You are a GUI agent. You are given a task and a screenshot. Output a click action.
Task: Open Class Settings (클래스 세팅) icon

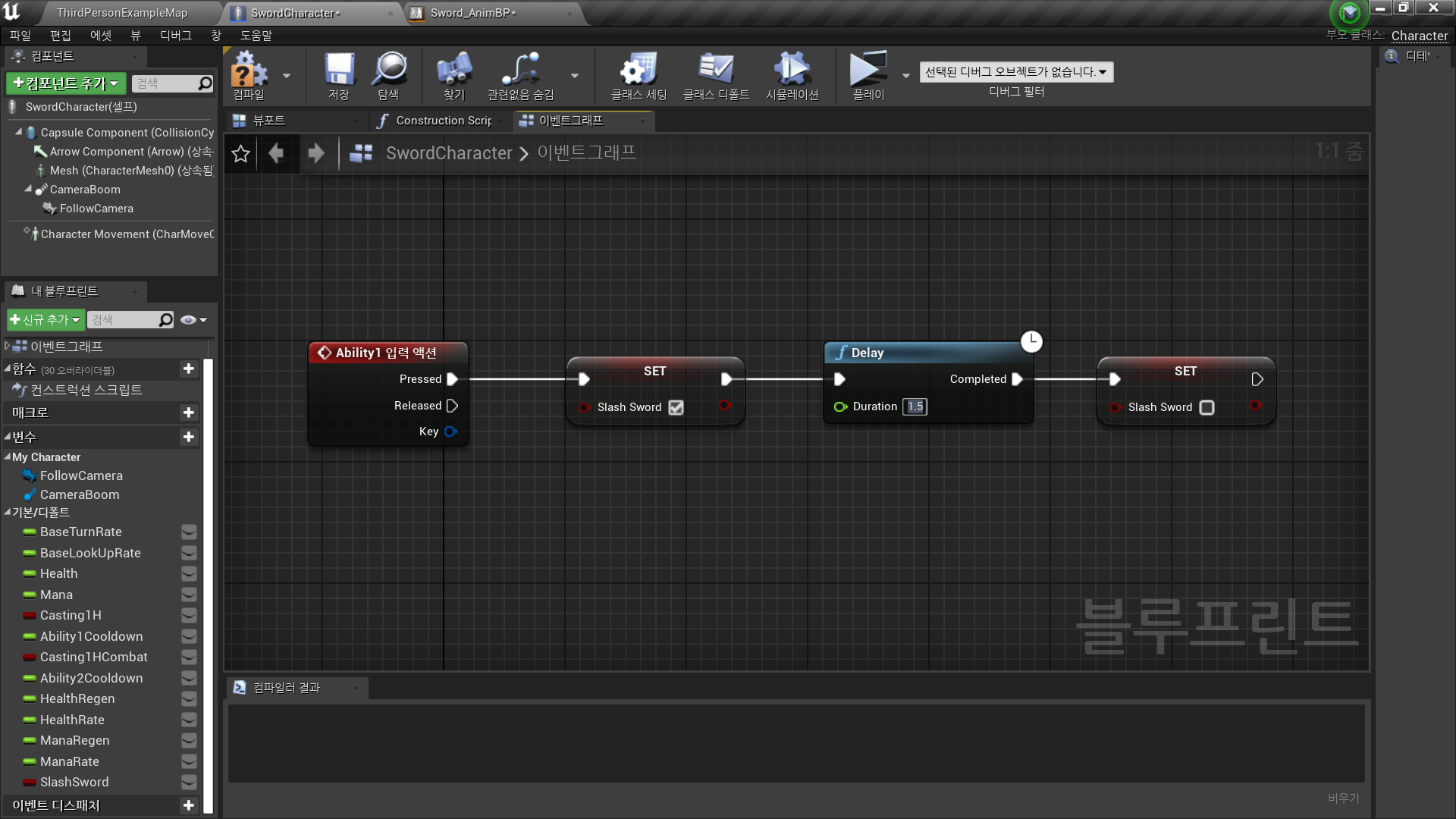coord(639,74)
